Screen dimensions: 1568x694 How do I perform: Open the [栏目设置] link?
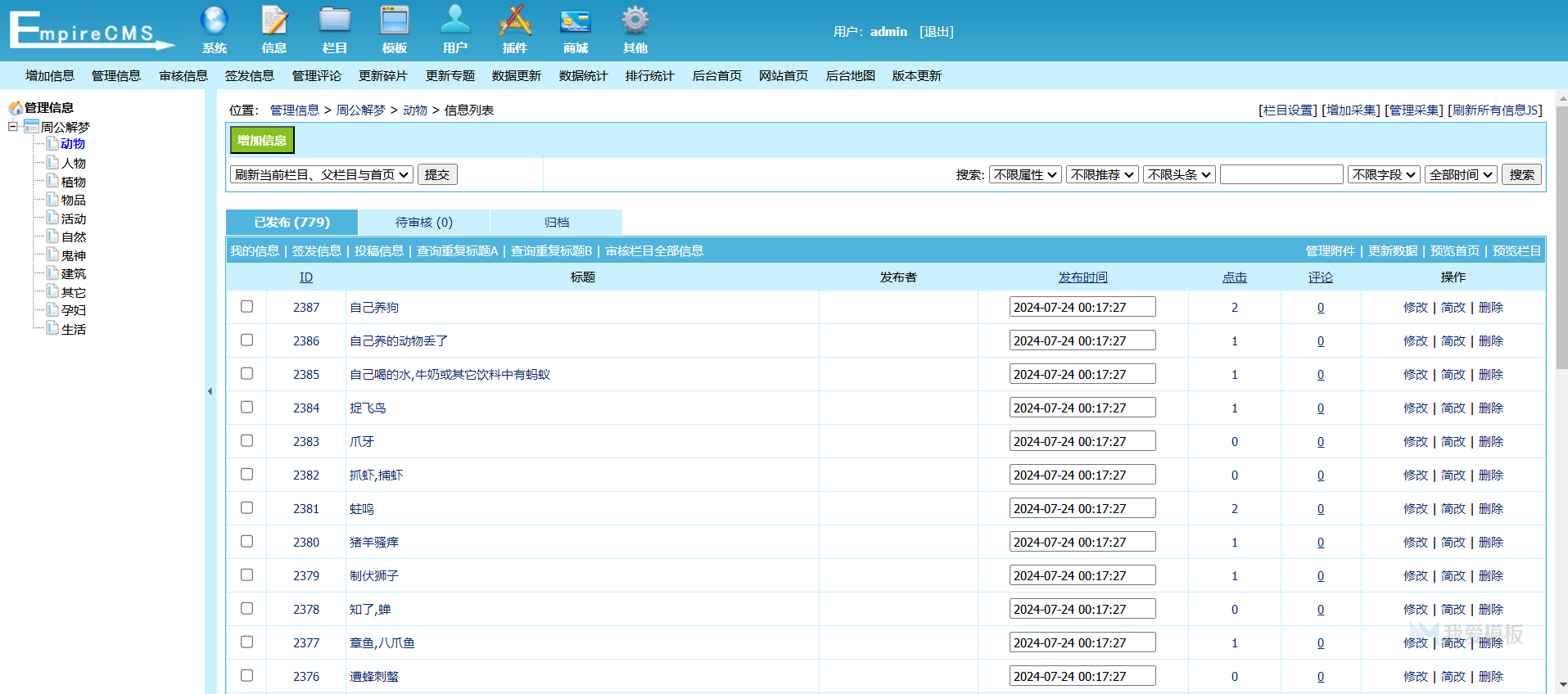[x=1287, y=110]
